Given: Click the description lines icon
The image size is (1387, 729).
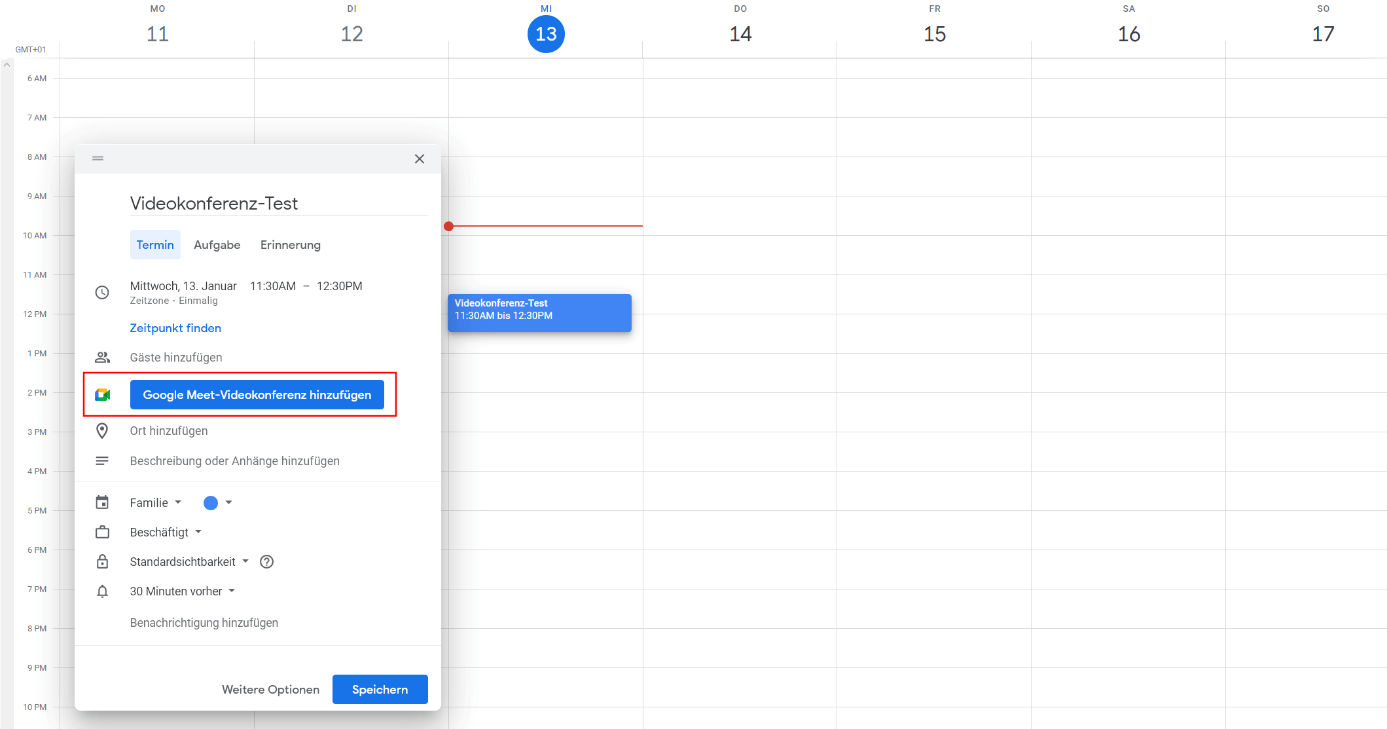Looking at the screenshot, I should [102, 461].
